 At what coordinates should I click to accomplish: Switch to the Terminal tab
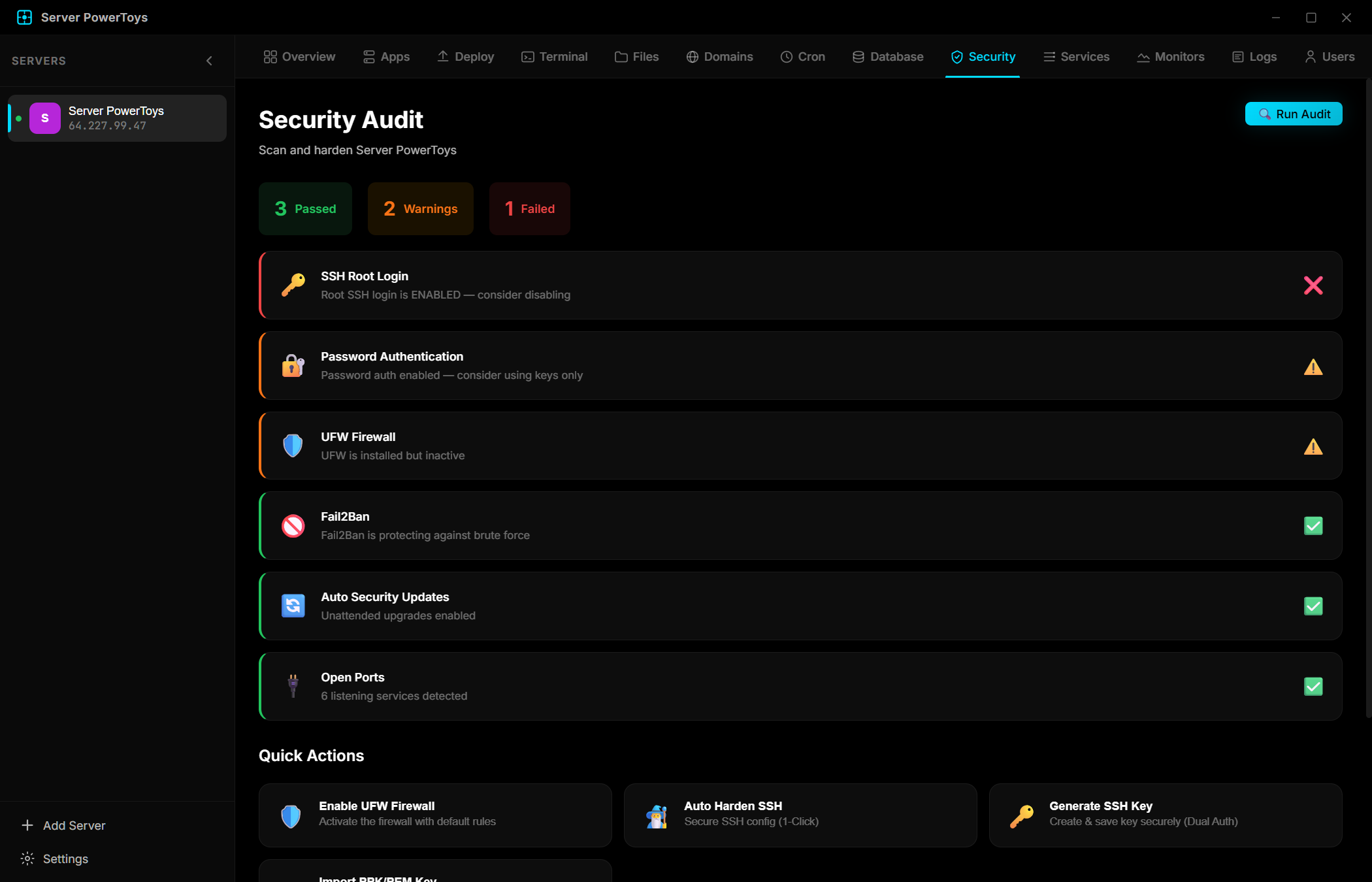(554, 57)
